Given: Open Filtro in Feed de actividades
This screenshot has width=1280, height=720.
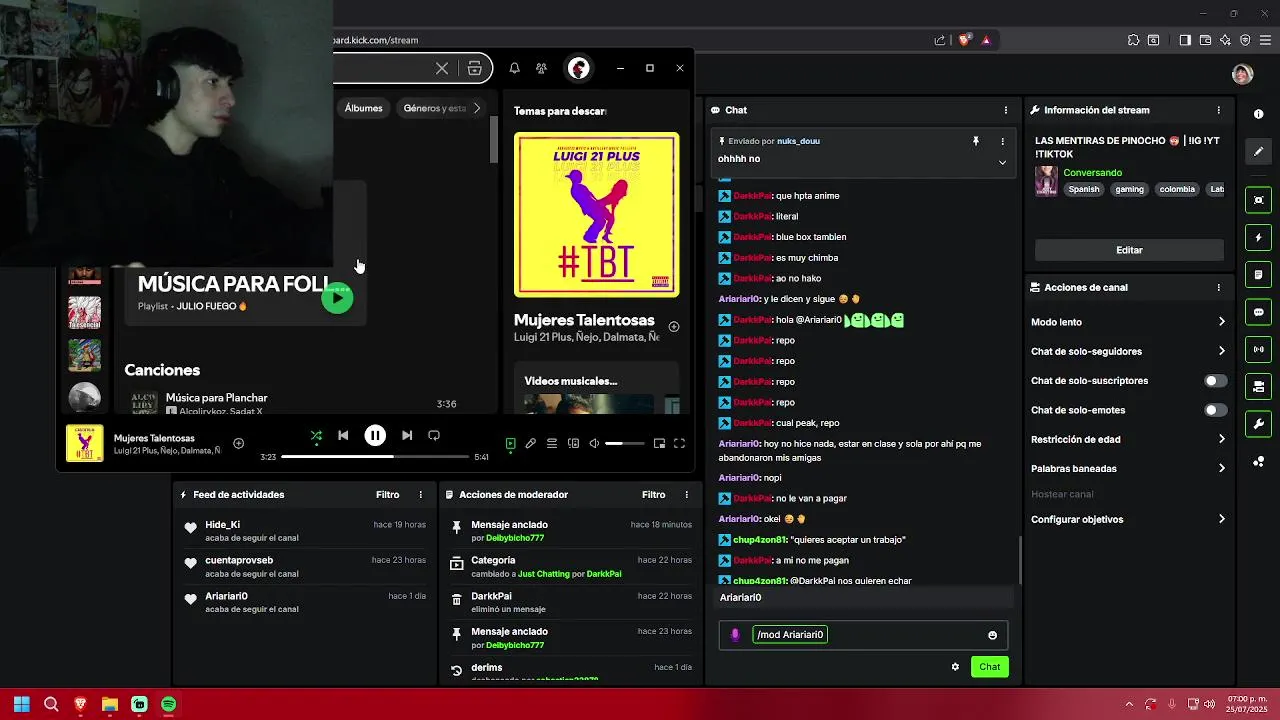Looking at the screenshot, I should pos(387,495).
